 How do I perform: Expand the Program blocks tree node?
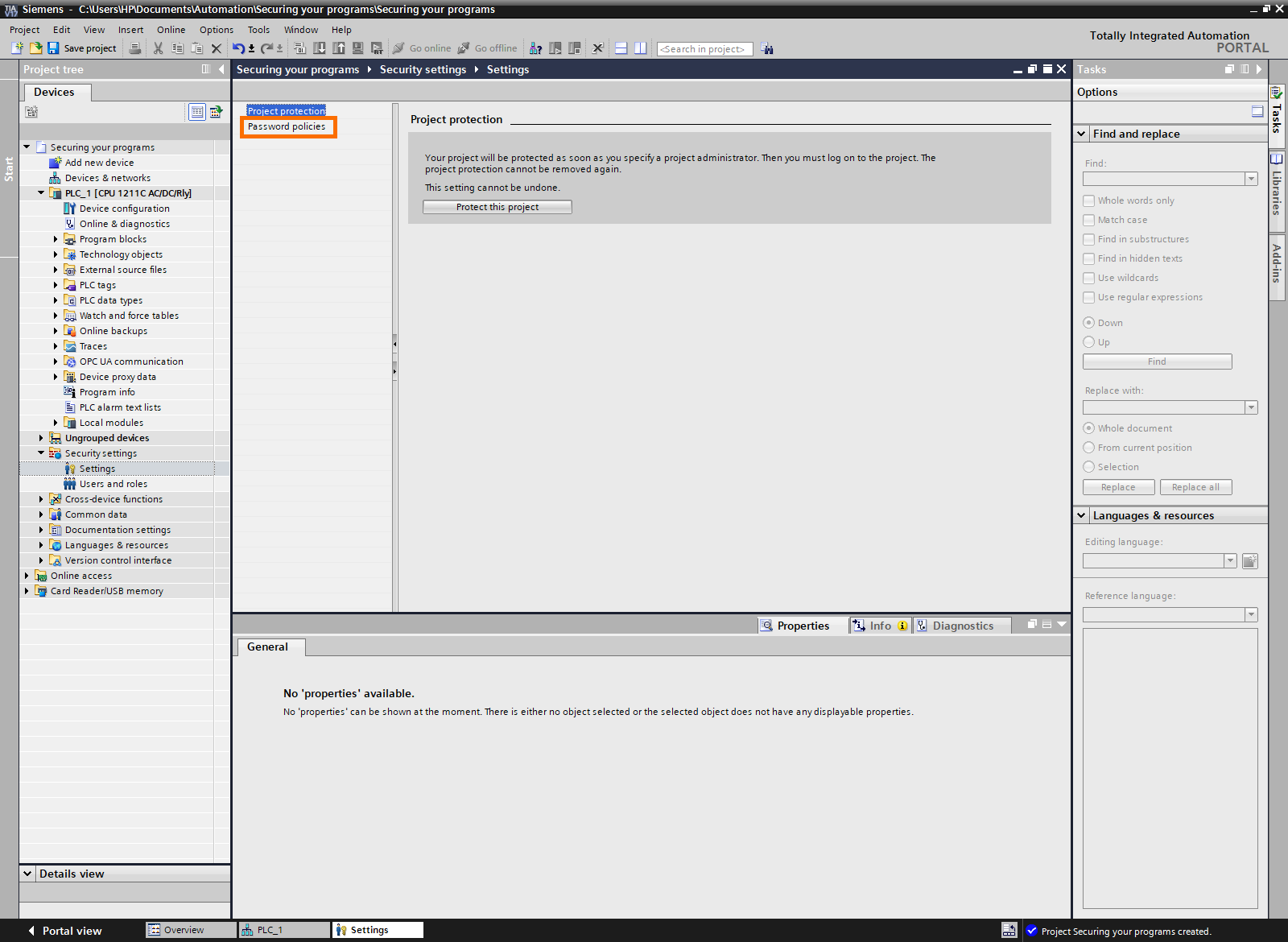coord(54,238)
